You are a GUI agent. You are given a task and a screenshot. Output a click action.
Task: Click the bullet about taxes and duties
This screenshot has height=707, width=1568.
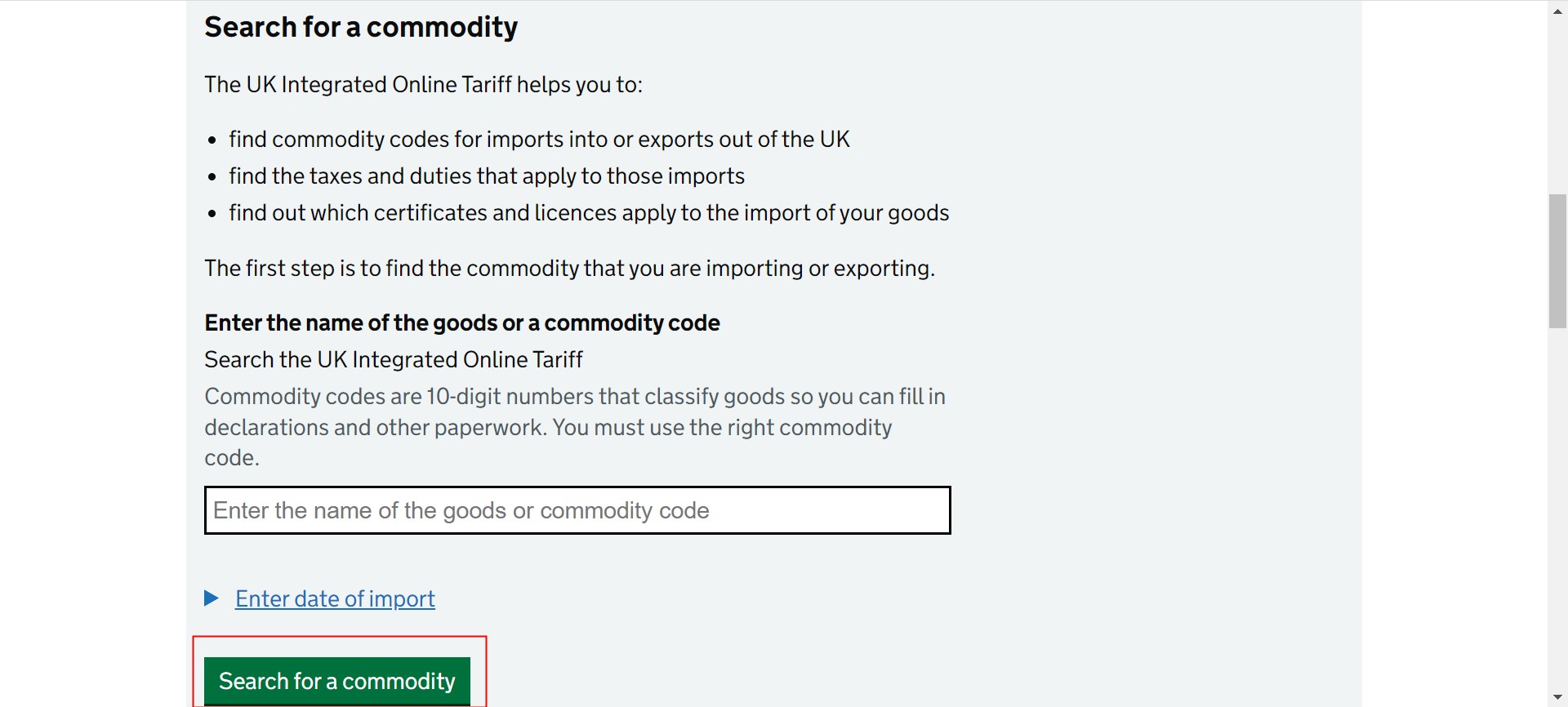(487, 176)
